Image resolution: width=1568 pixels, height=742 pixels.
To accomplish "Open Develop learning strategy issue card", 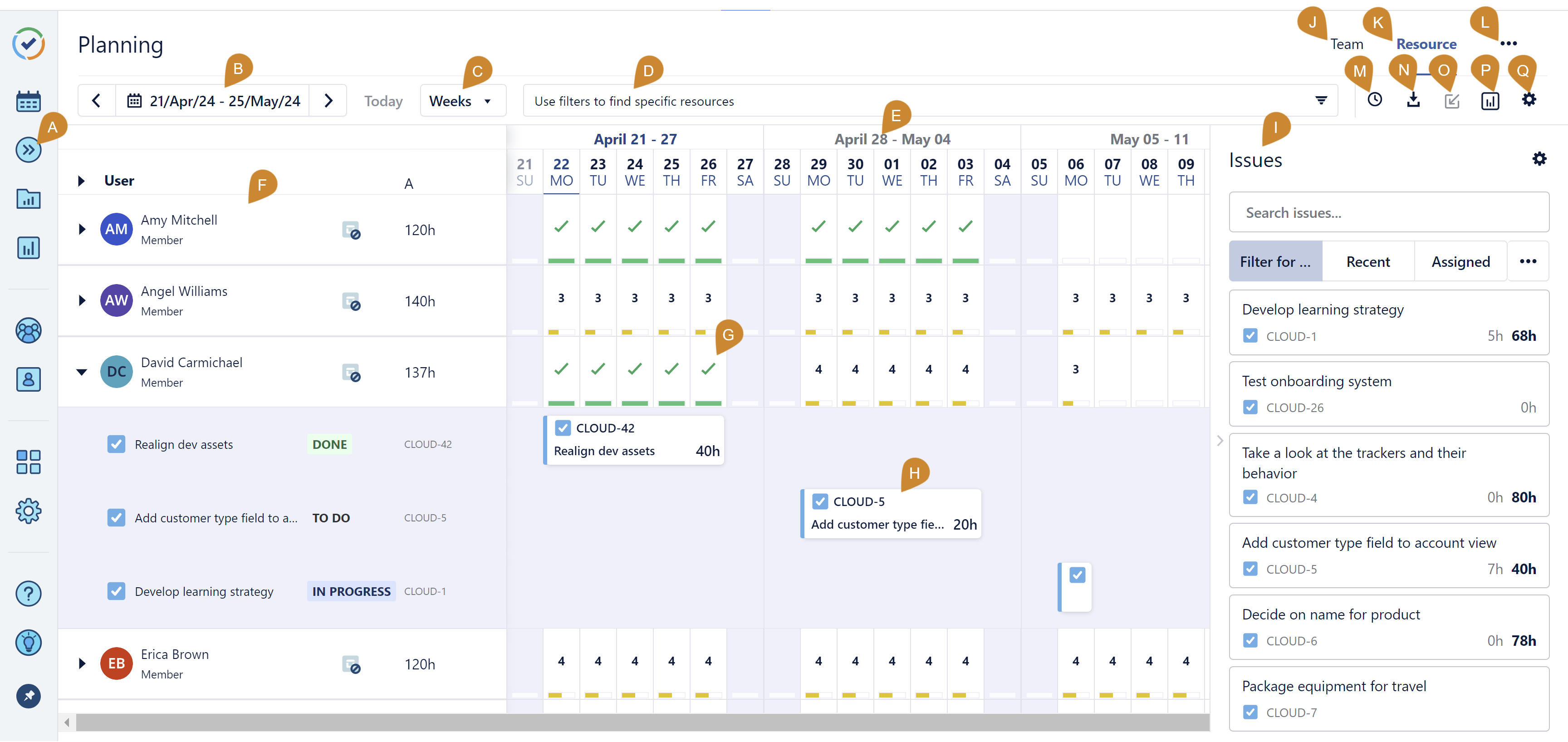I will tap(1389, 323).
